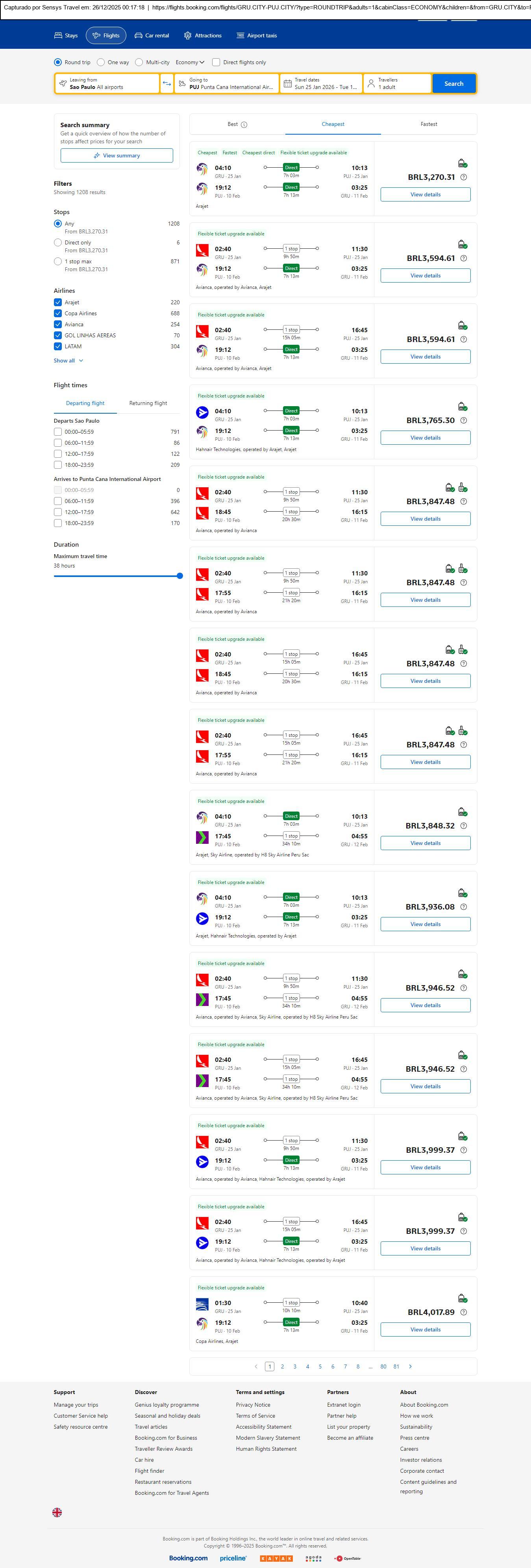The width and height of the screenshot is (531, 1568).
Task: Open the Economy cabin class dropdown
Action: click(x=189, y=62)
